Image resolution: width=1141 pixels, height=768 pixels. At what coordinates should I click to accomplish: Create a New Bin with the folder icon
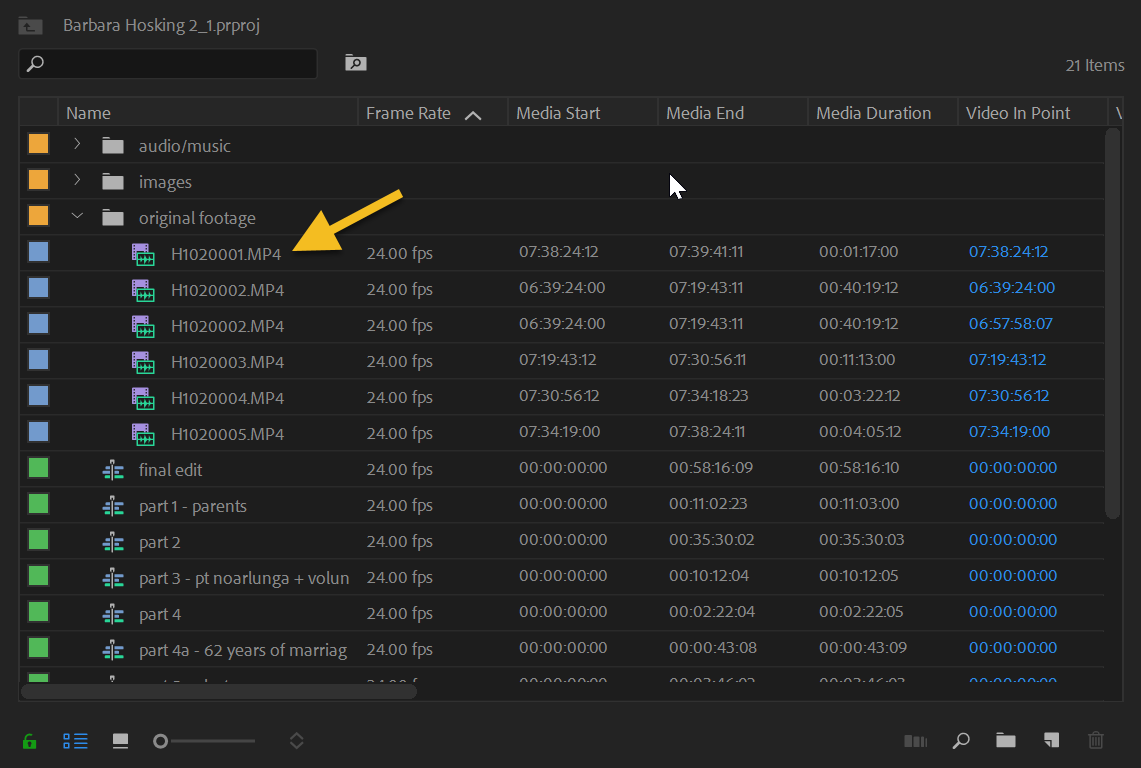[1006, 741]
